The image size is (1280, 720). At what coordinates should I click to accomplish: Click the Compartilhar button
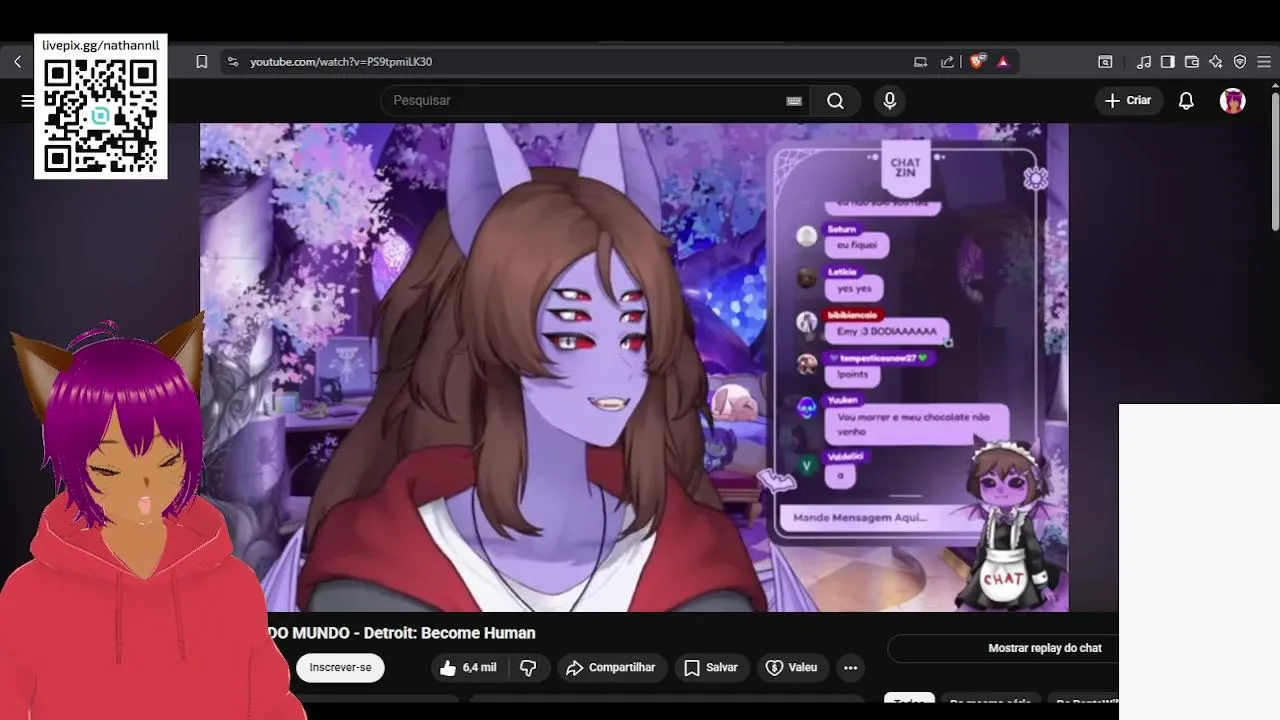[611, 668]
